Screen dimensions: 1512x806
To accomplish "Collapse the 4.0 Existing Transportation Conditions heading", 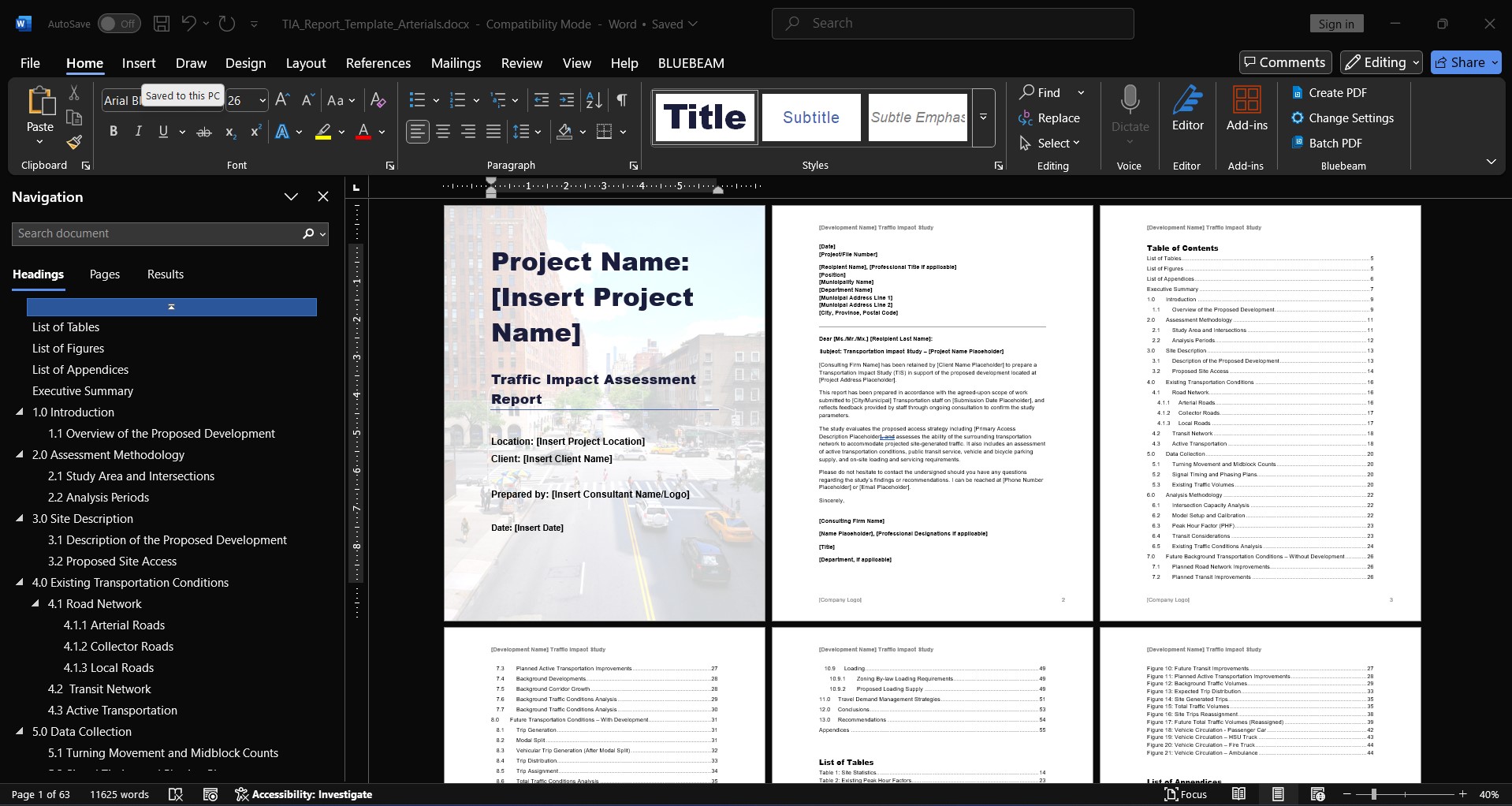I will pyautogui.click(x=19, y=582).
